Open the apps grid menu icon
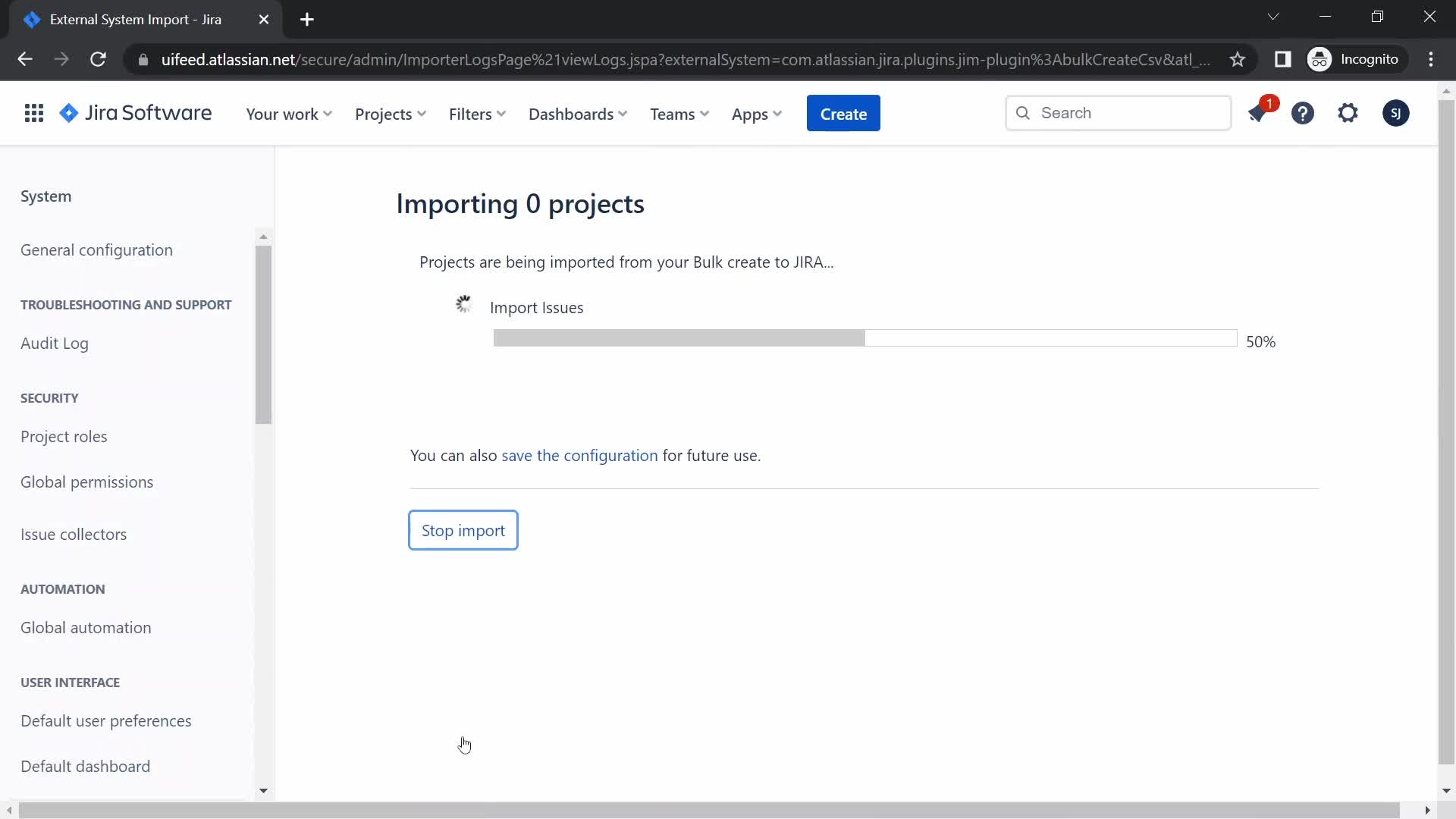This screenshot has height=819, width=1456. click(x=35, y=112)
